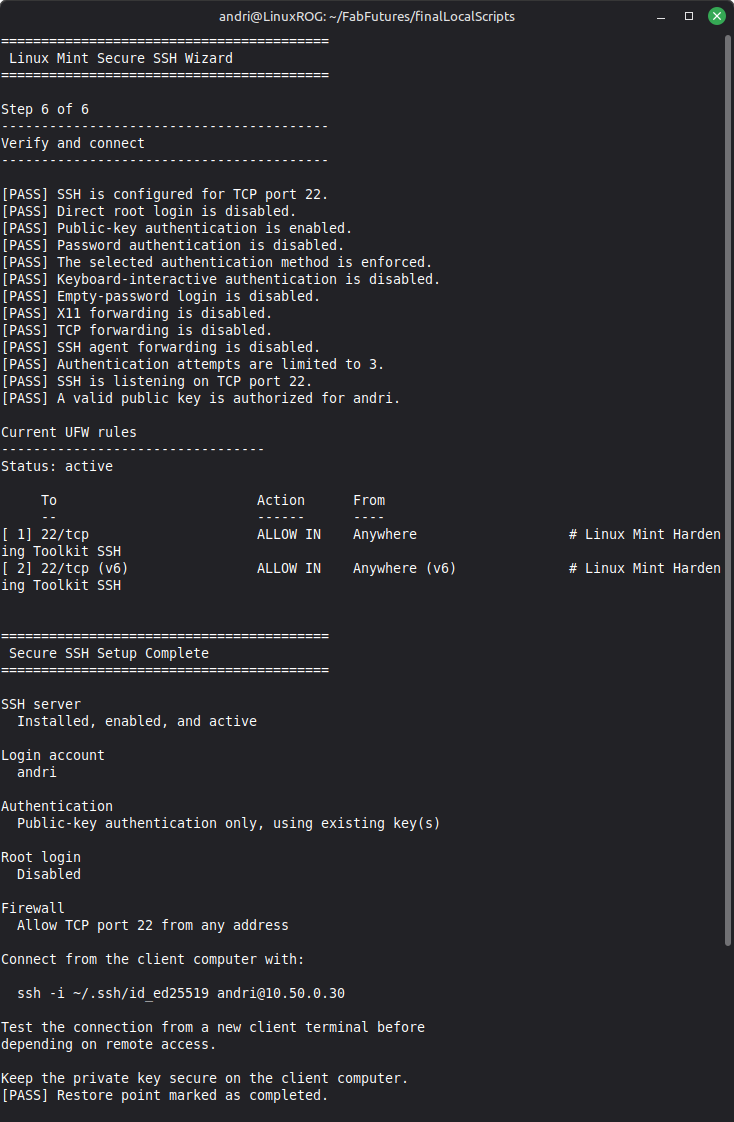This screenshot has height=1122, width=734.
Task: Click 'ALLOW IN' for rule 1
Action: (x=288, y=535)
